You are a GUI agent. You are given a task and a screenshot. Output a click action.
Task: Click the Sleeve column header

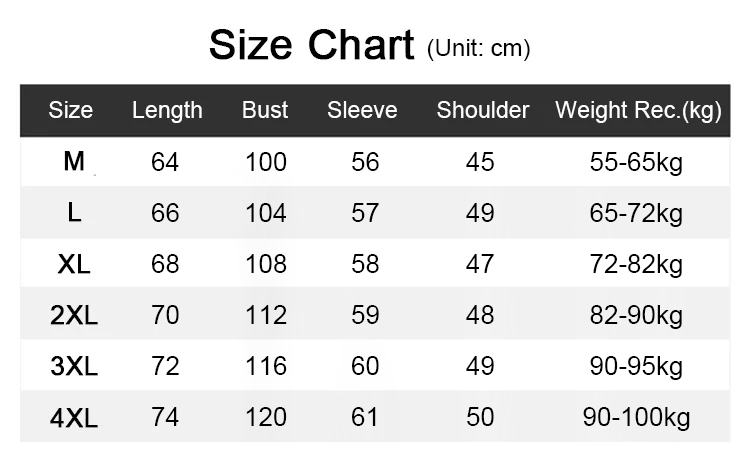pos(362,110)
